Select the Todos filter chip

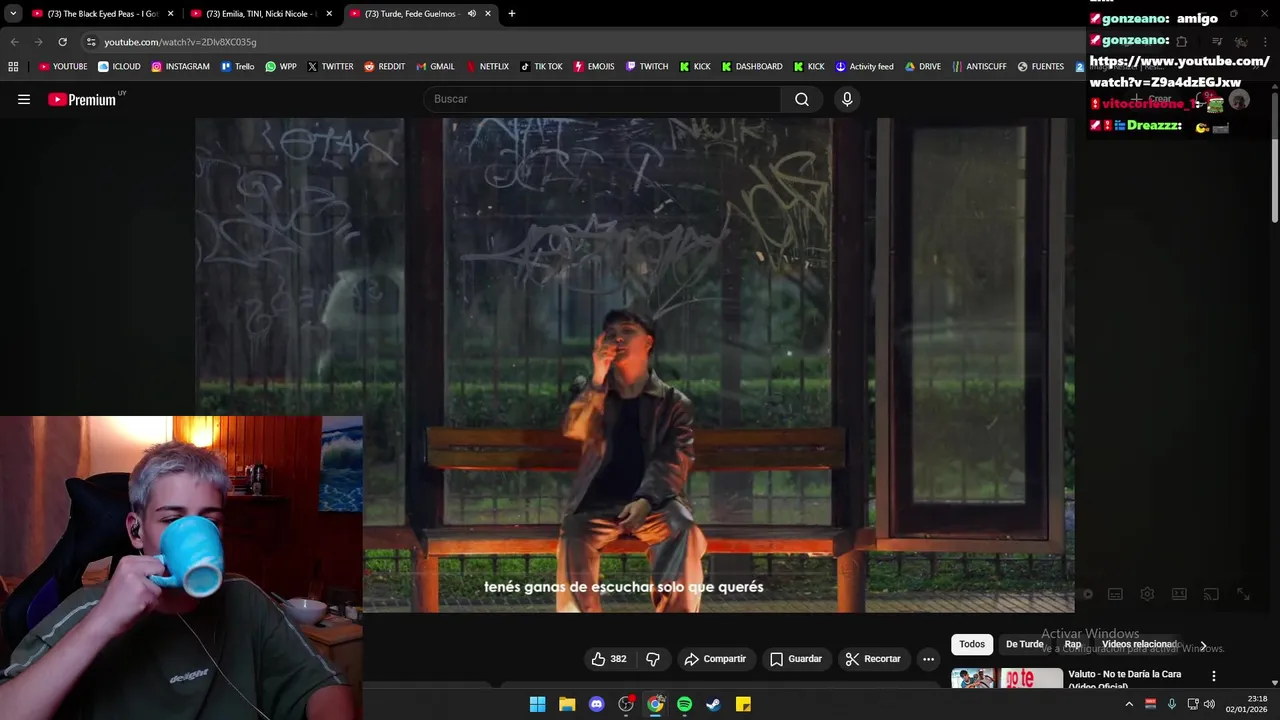pyautogui.click(x=972, y=645)
